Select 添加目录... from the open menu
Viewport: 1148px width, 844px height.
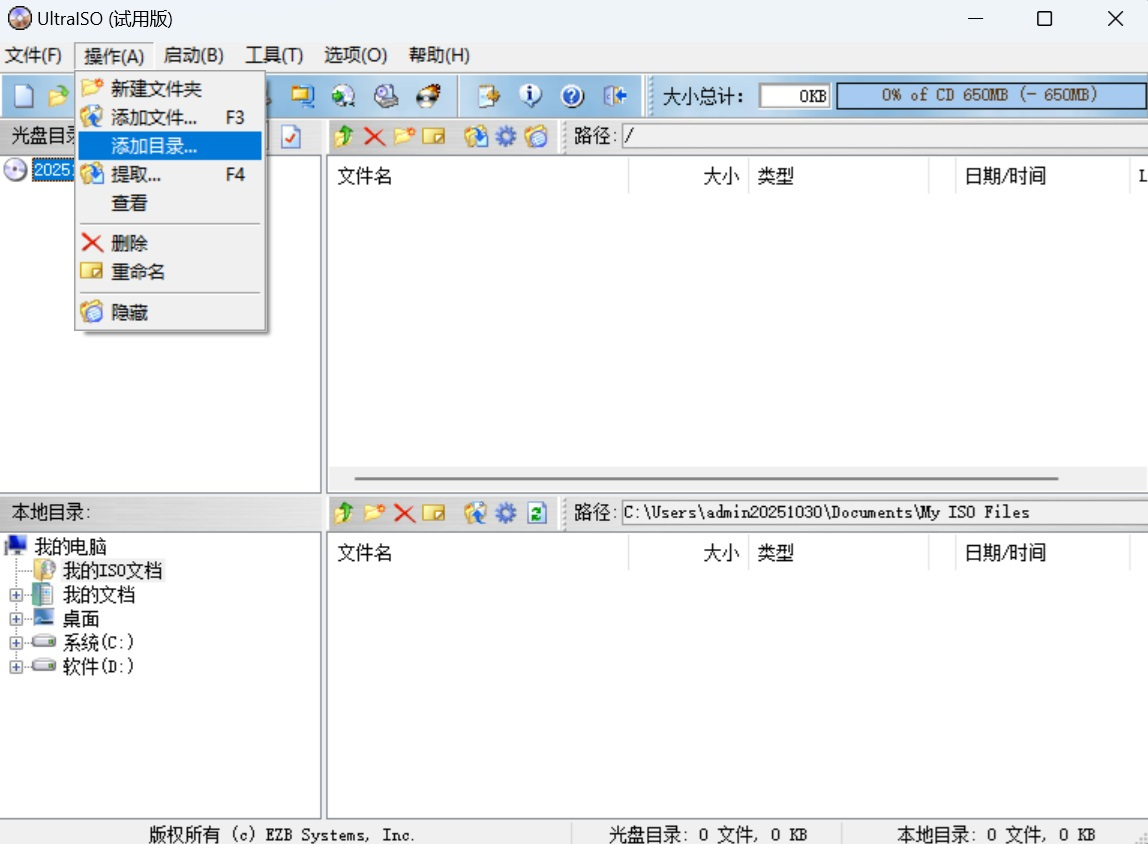[154, 146]
